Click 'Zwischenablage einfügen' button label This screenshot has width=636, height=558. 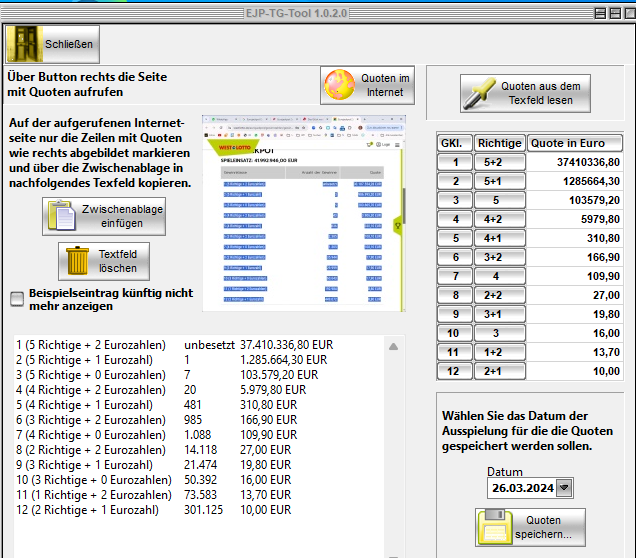point(122,216)
